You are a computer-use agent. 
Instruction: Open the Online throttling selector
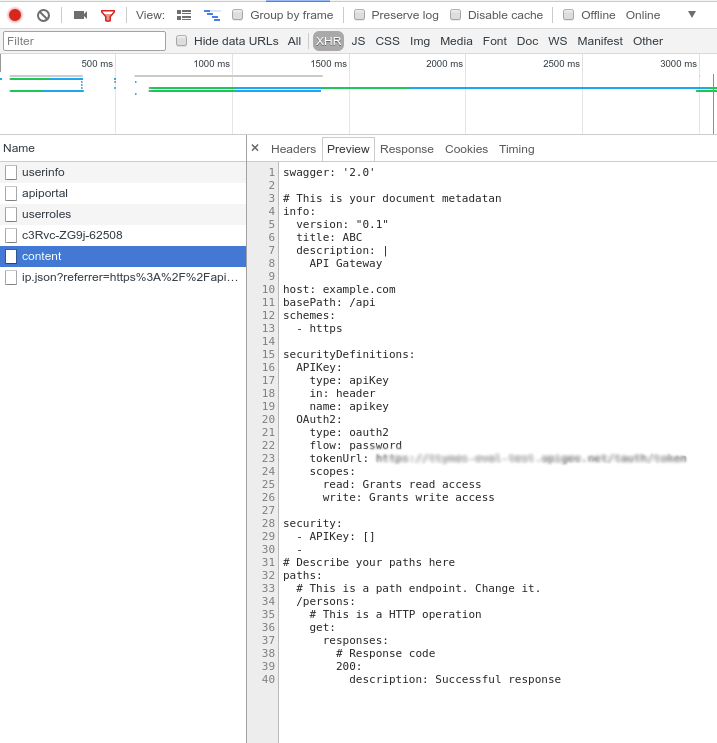(x=643, y=15)
